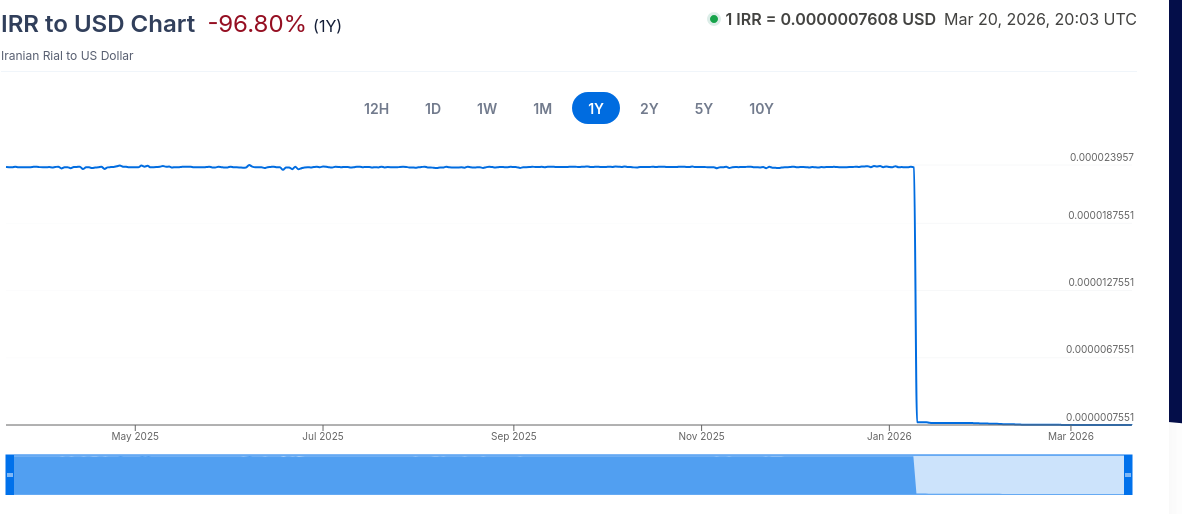Choose the 2Y time range
The image size is (1182, 514).
tap(649, 109)
